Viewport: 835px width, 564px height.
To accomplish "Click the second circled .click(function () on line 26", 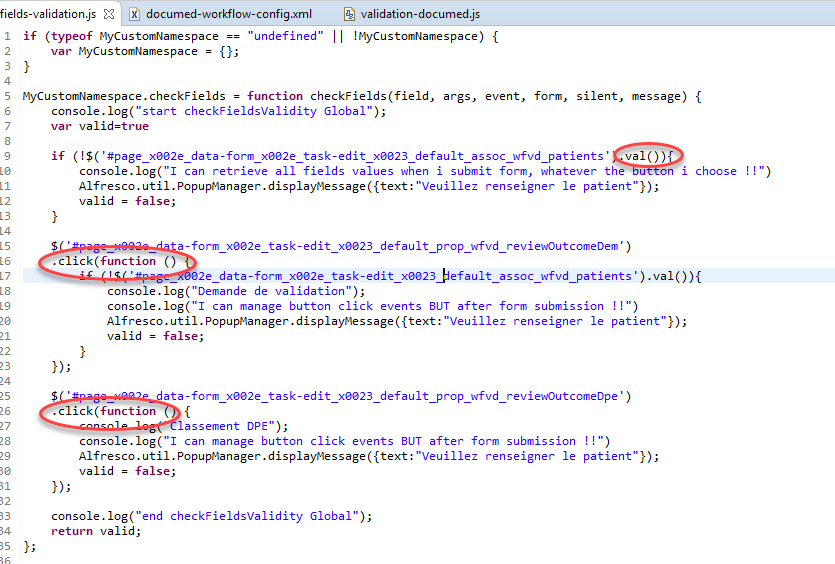I will tap(114, 411).
